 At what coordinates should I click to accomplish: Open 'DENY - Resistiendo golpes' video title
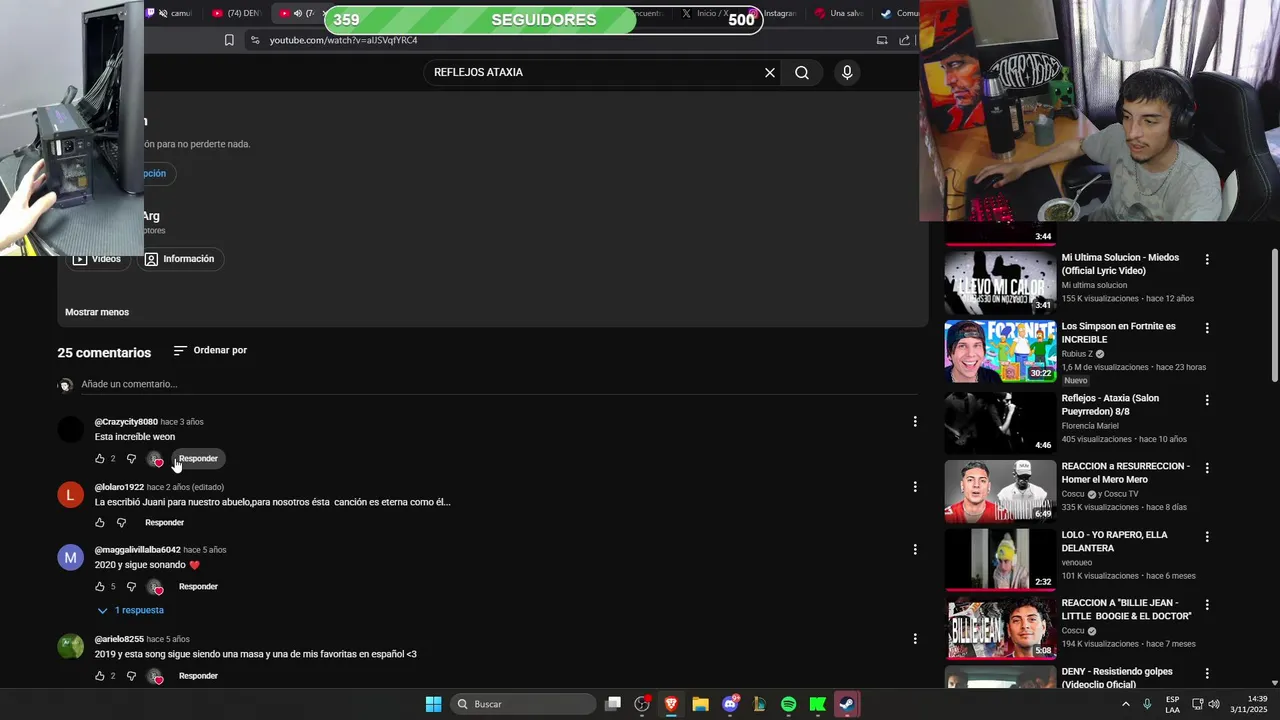(x=1117, y=678)
